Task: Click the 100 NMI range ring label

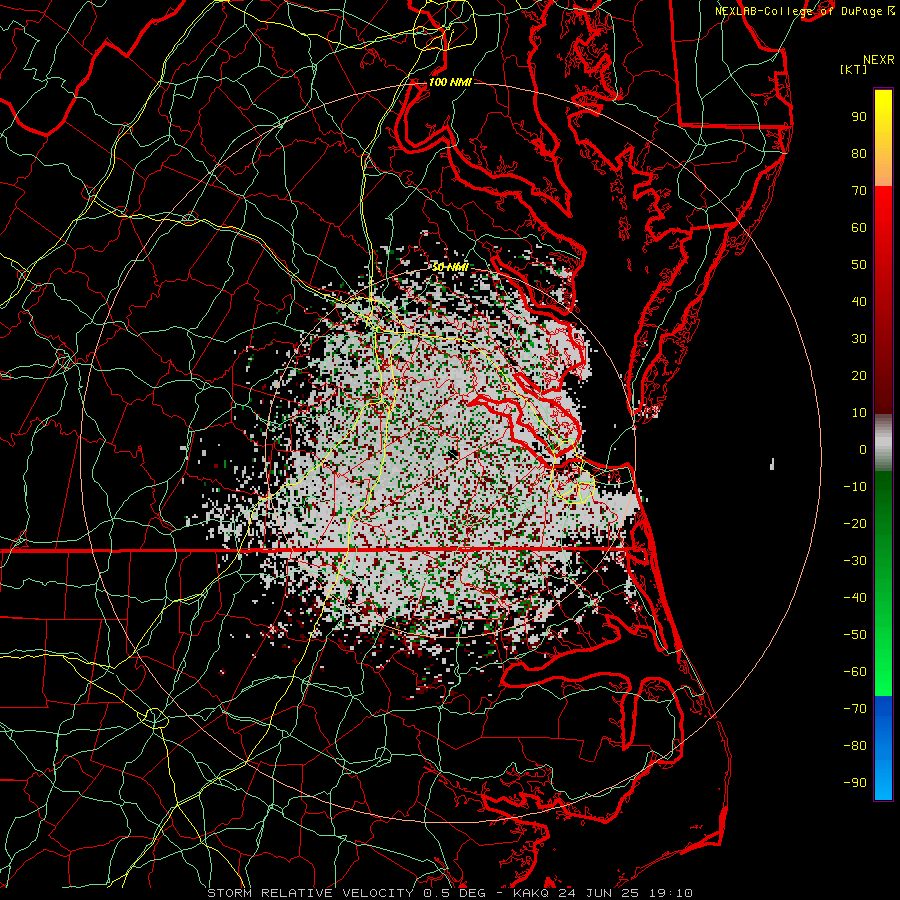Action: [x=450, y=82]
